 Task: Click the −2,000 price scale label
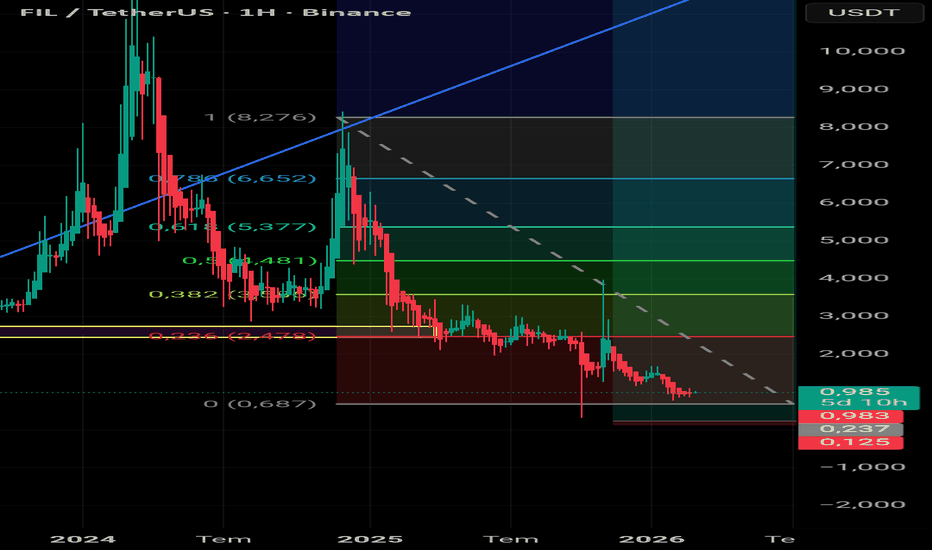[x=862, y=504]
